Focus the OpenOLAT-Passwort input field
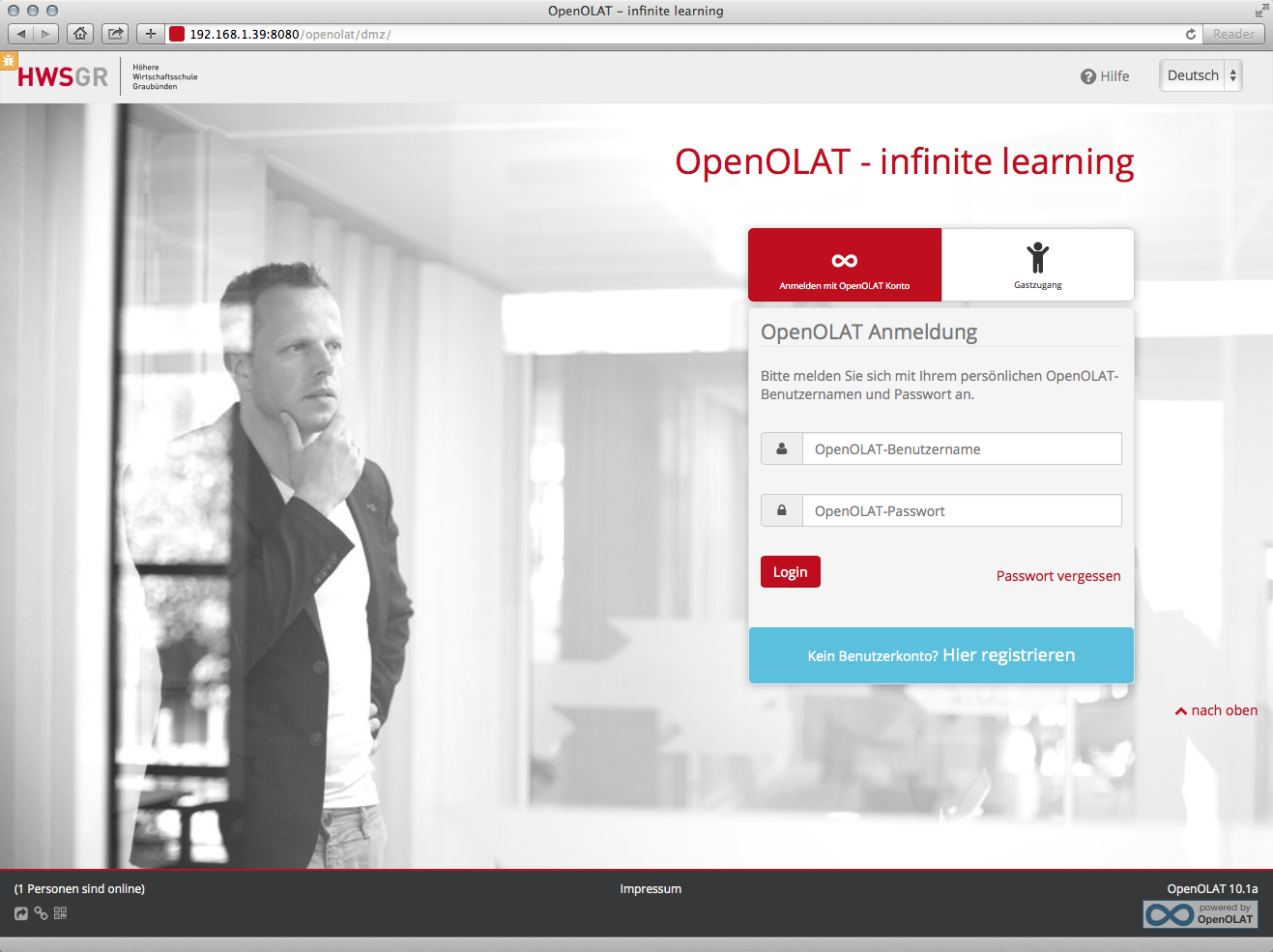This screenshot has height=952, width=1273. pos(962,510)
